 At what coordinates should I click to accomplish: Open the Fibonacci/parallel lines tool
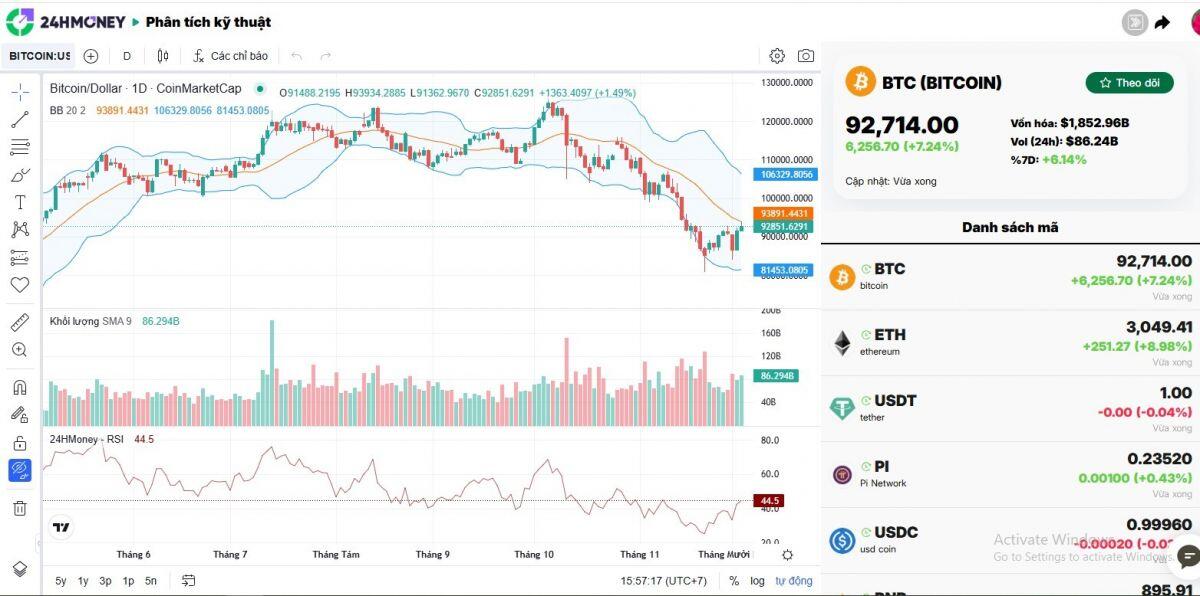(x=19, y=147)
